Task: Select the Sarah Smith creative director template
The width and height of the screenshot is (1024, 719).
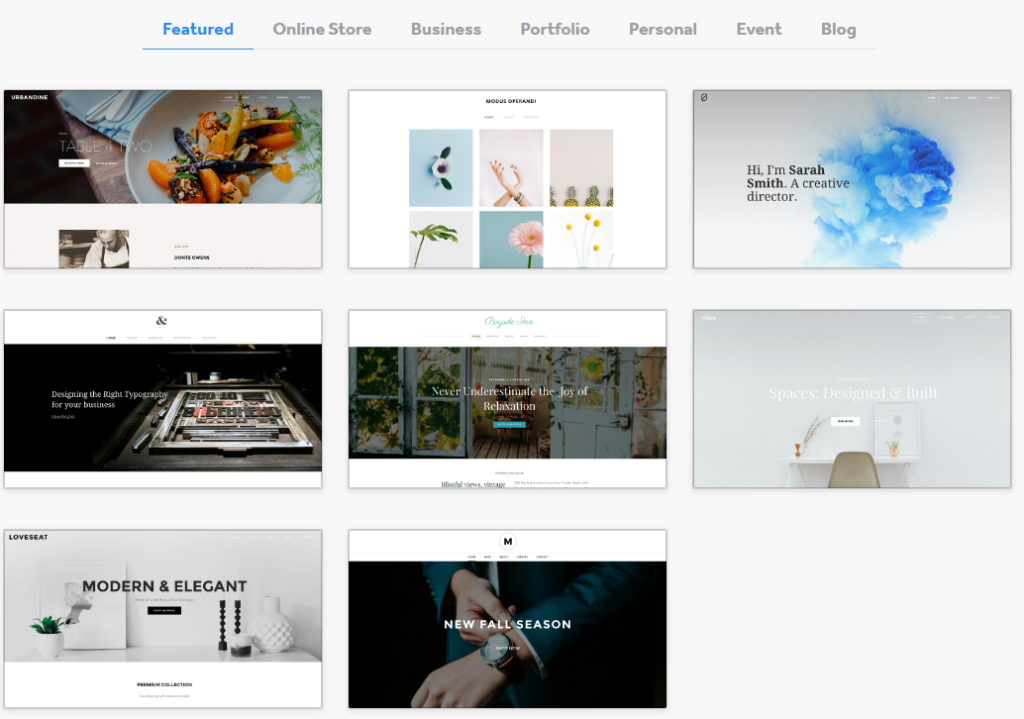Action: point(852,179)
